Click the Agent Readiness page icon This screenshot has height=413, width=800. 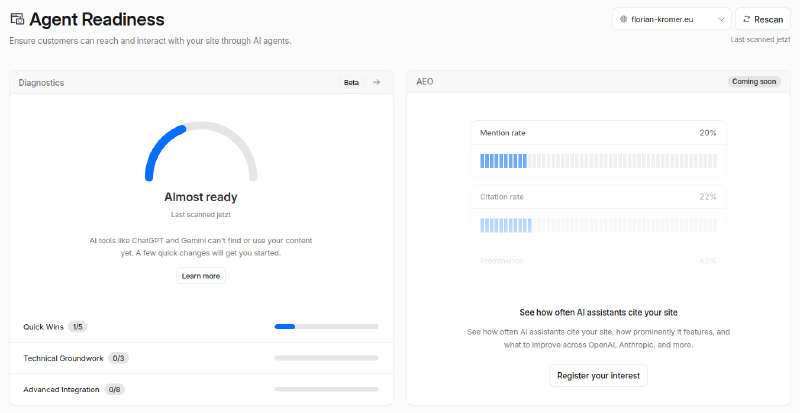pyautogui.click(x=17, y=19)
